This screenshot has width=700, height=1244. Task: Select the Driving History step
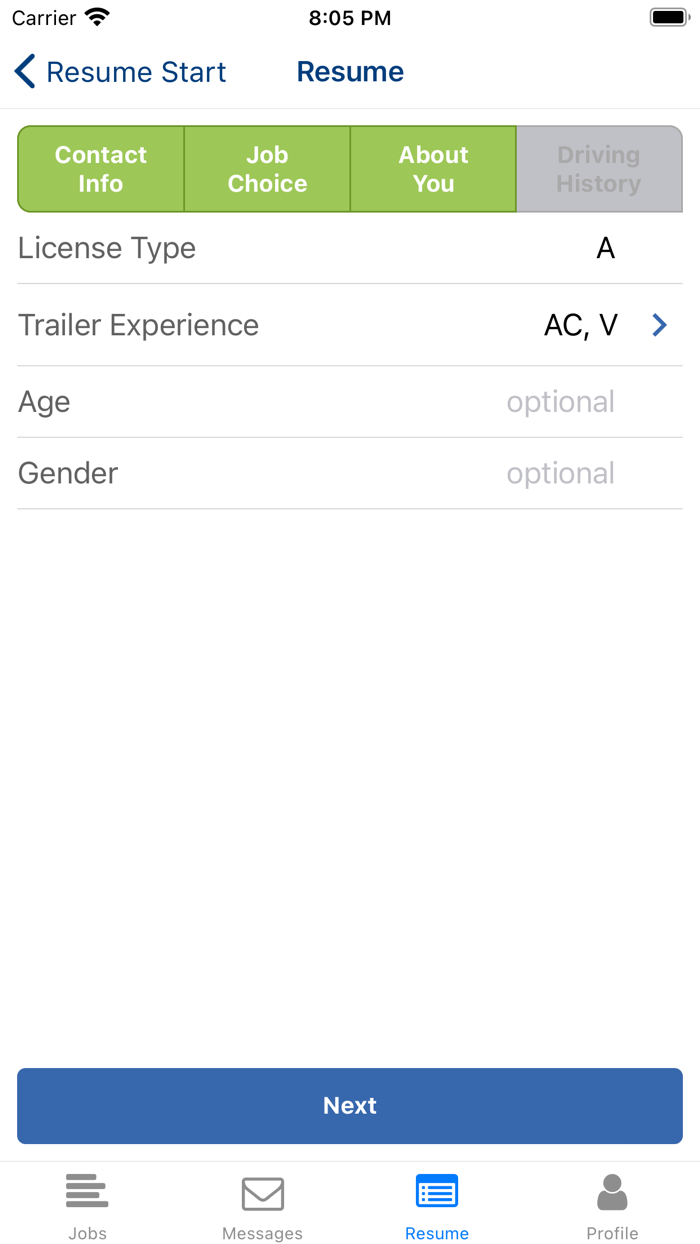coord(599,168)
